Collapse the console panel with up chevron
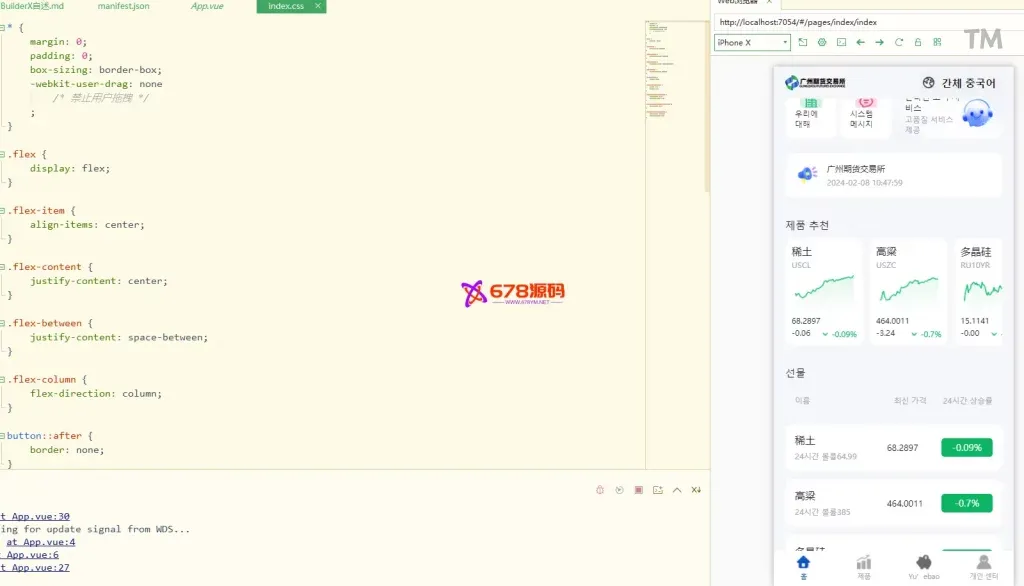 click(x=677, y=490)
